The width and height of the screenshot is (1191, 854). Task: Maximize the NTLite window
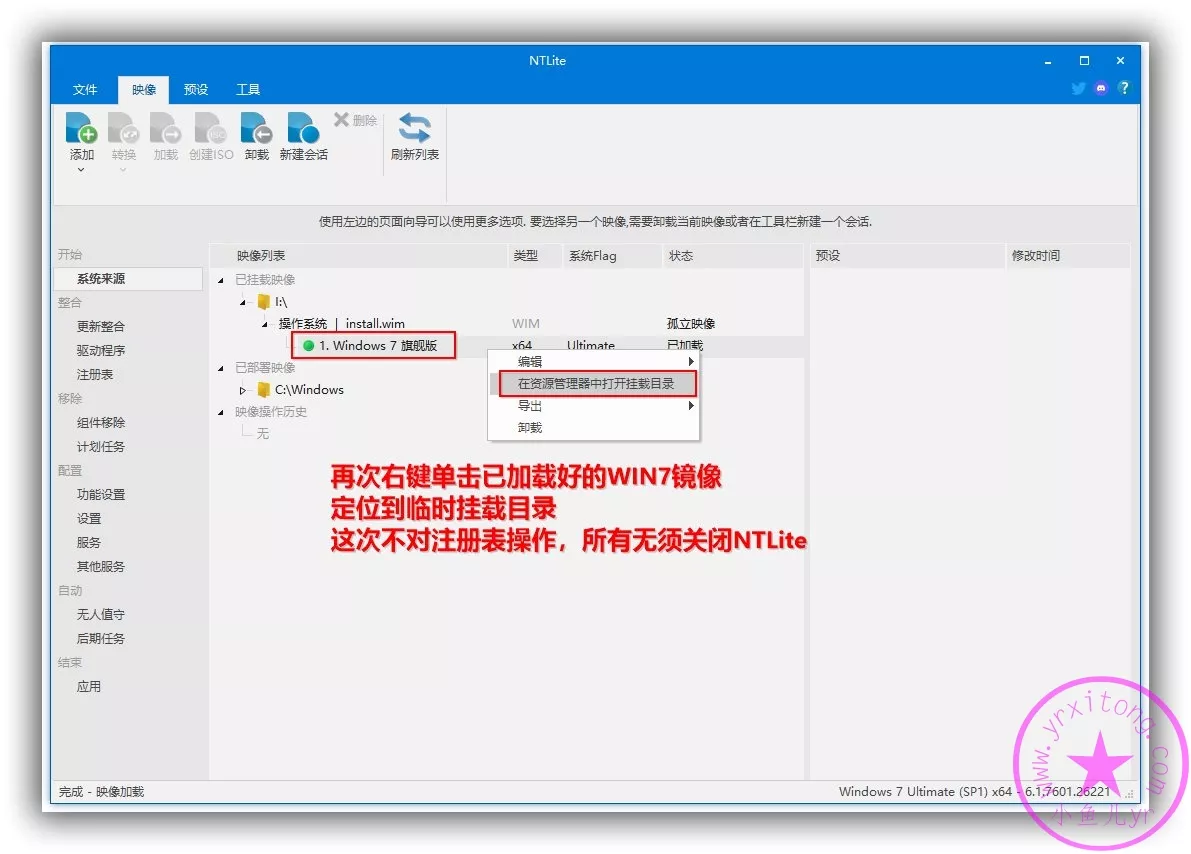pos(1084,61)
